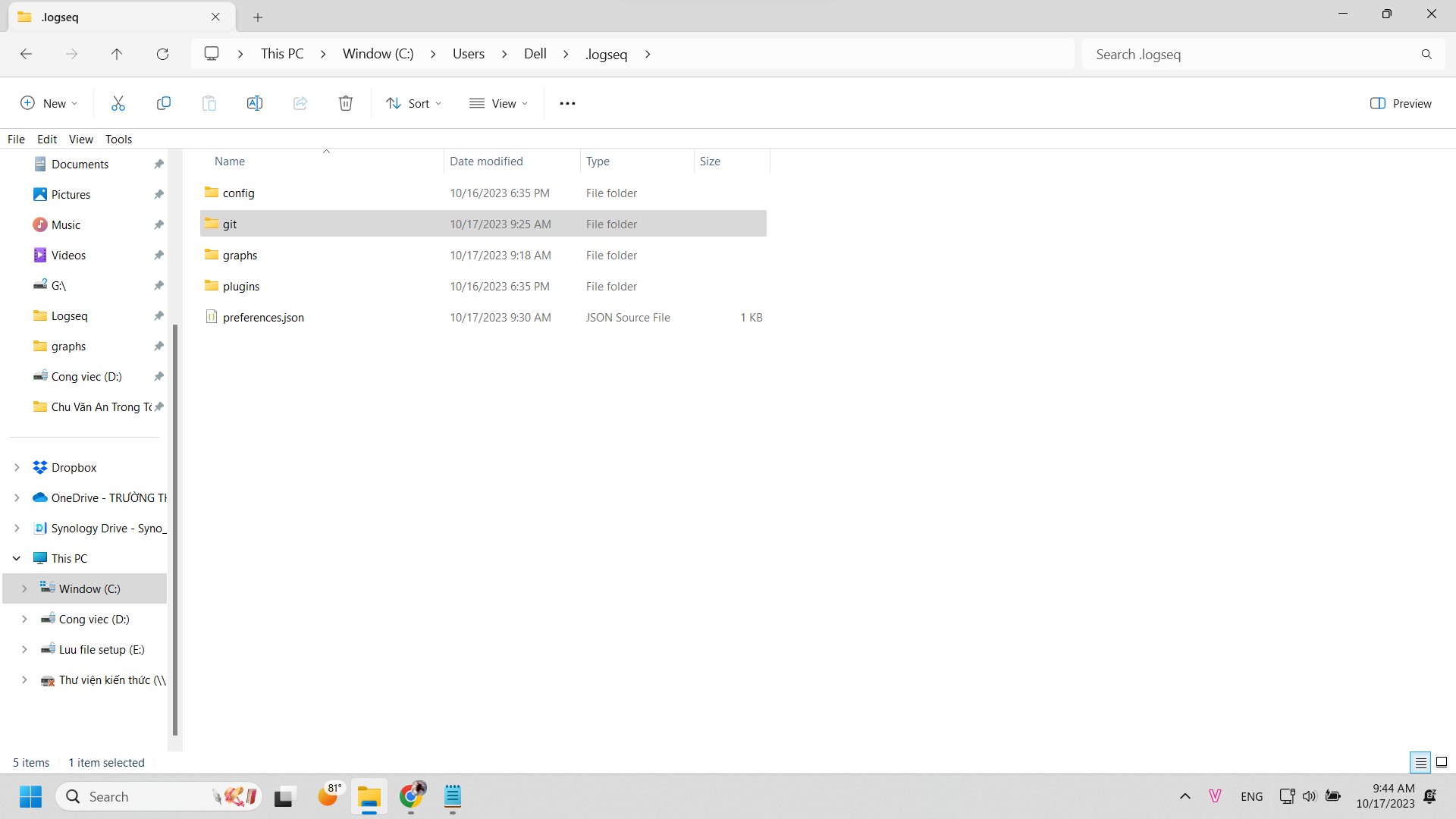Open File Explorer taskbar icon

pyautogui.click(x=369, y=796)
